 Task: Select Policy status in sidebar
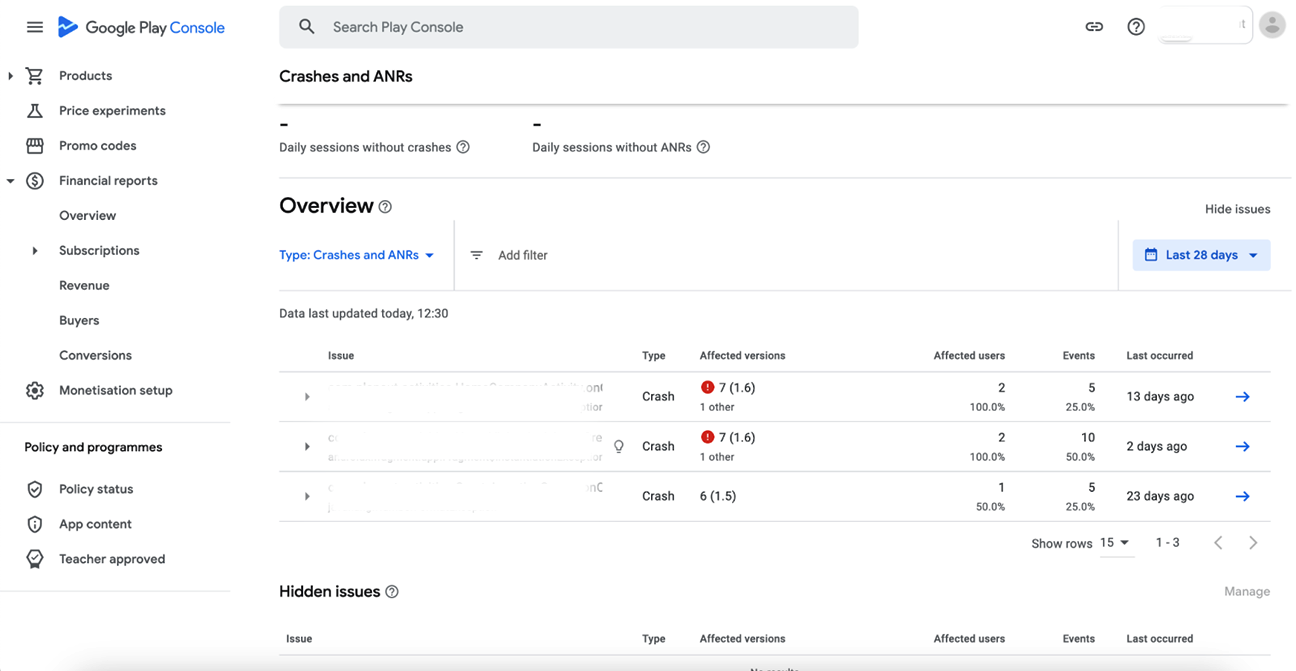pos(96,489)
